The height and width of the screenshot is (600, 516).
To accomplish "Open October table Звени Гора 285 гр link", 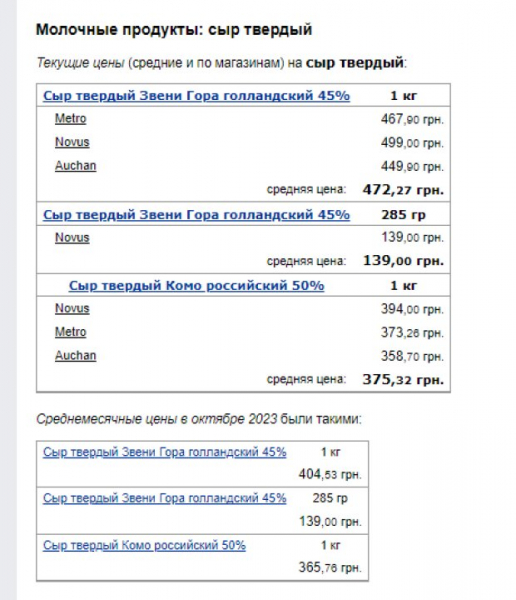I will pyautogui.click(x=165, y=499).
